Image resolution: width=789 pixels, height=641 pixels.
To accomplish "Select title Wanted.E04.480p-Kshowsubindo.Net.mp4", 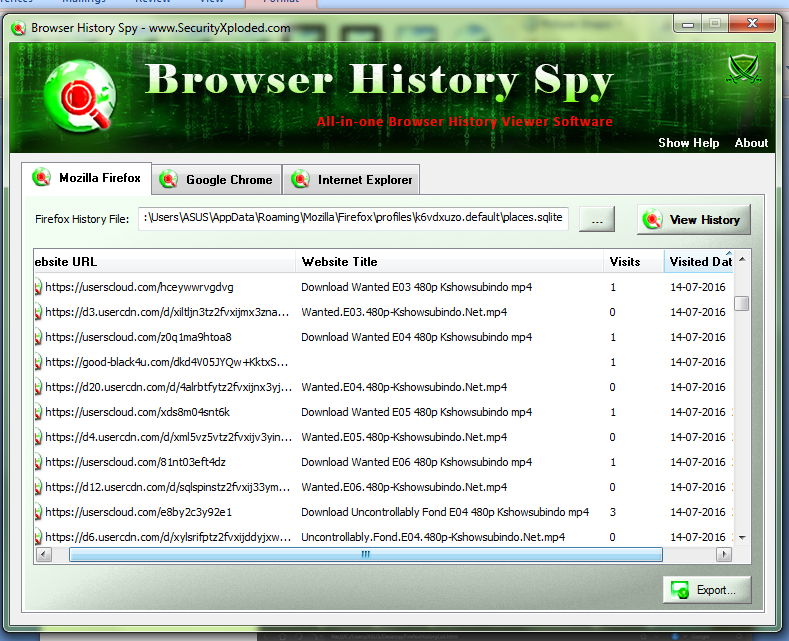I will pos(404,387).
